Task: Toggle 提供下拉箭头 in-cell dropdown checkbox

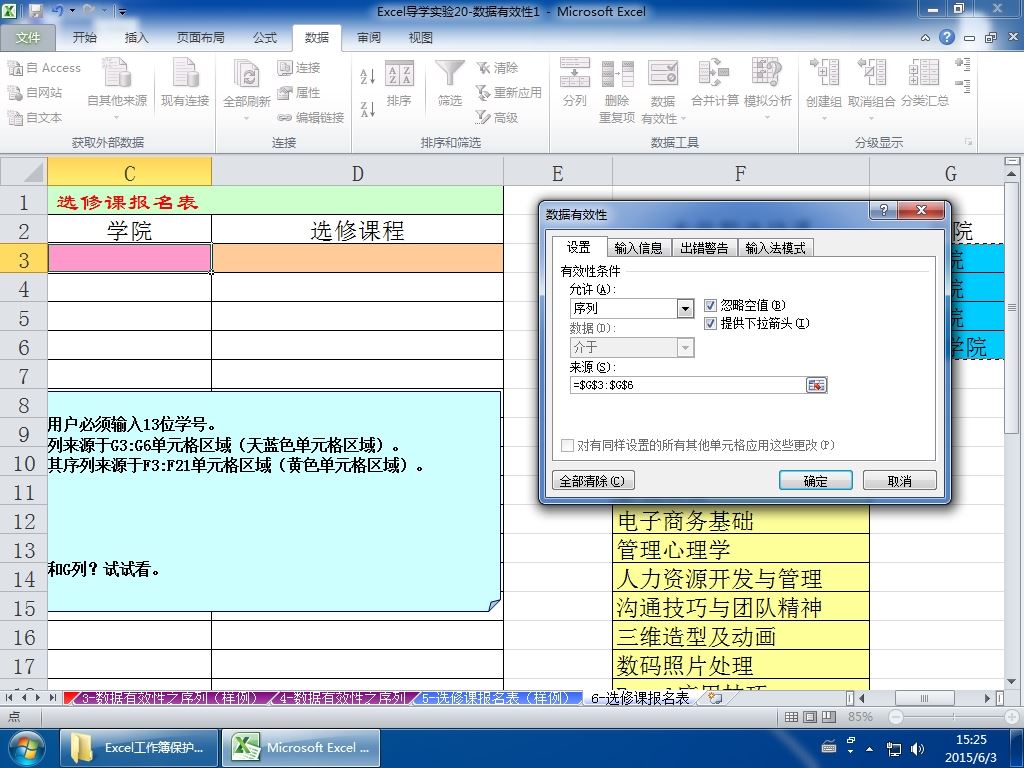Action: [x=711, y=323]
